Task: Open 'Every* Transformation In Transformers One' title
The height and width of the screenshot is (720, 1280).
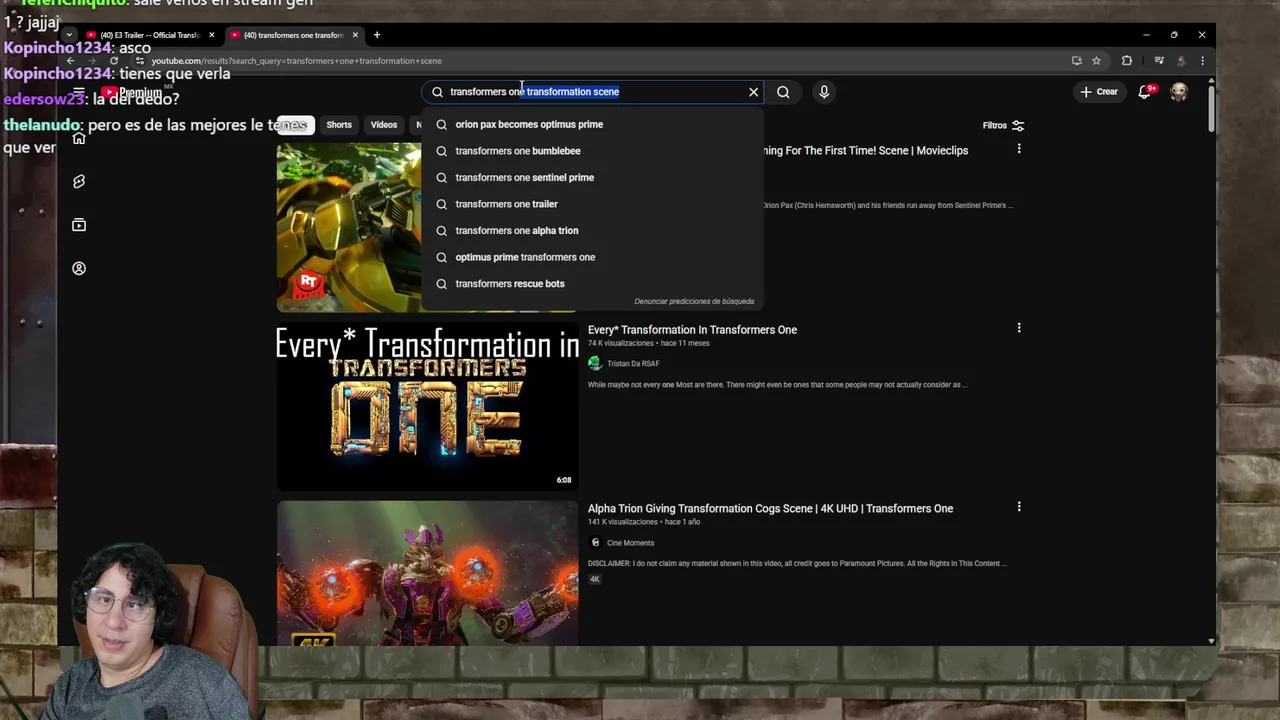Action: point(692,330)
